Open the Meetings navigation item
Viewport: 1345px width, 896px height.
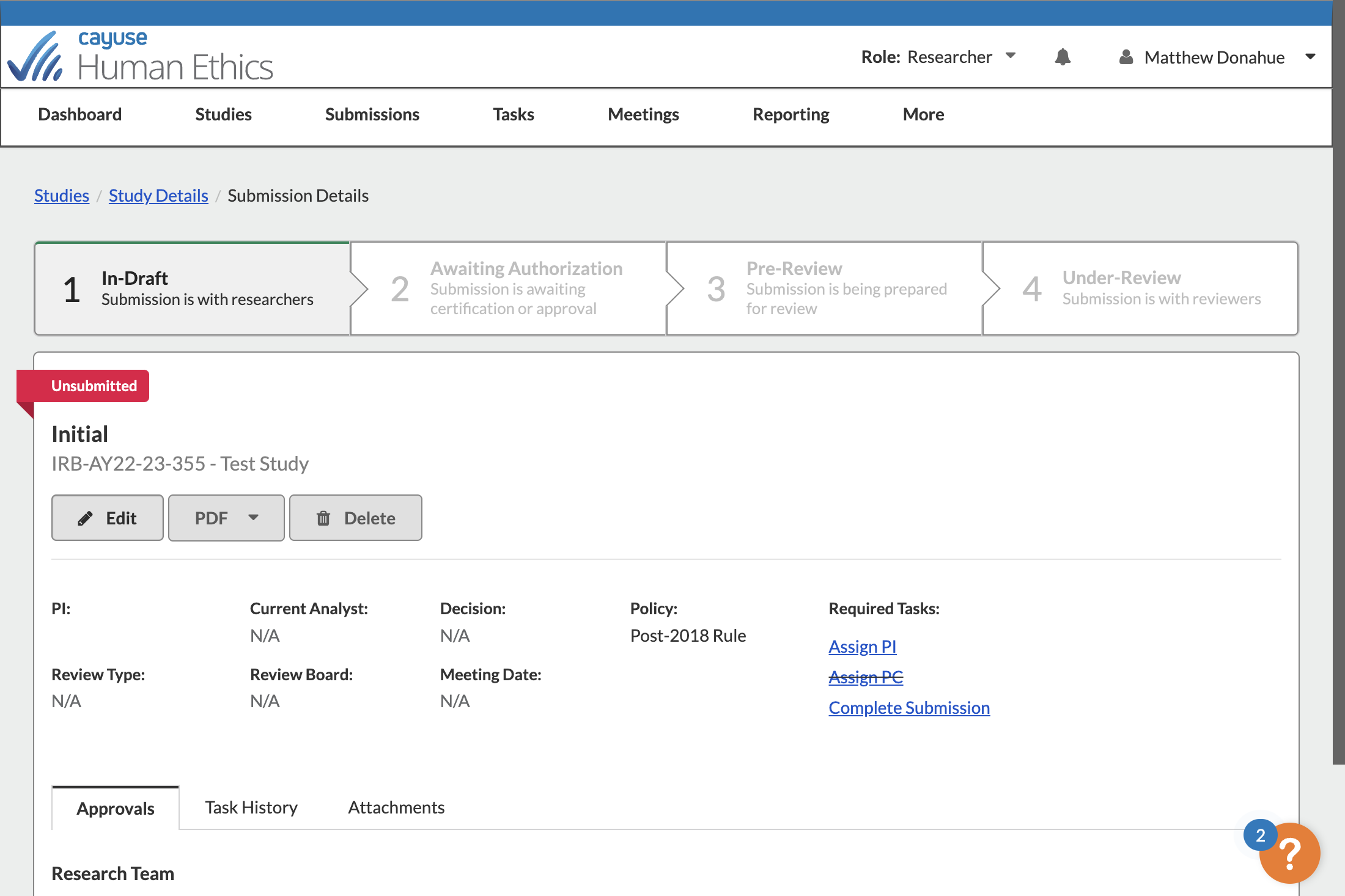(643, 114)
